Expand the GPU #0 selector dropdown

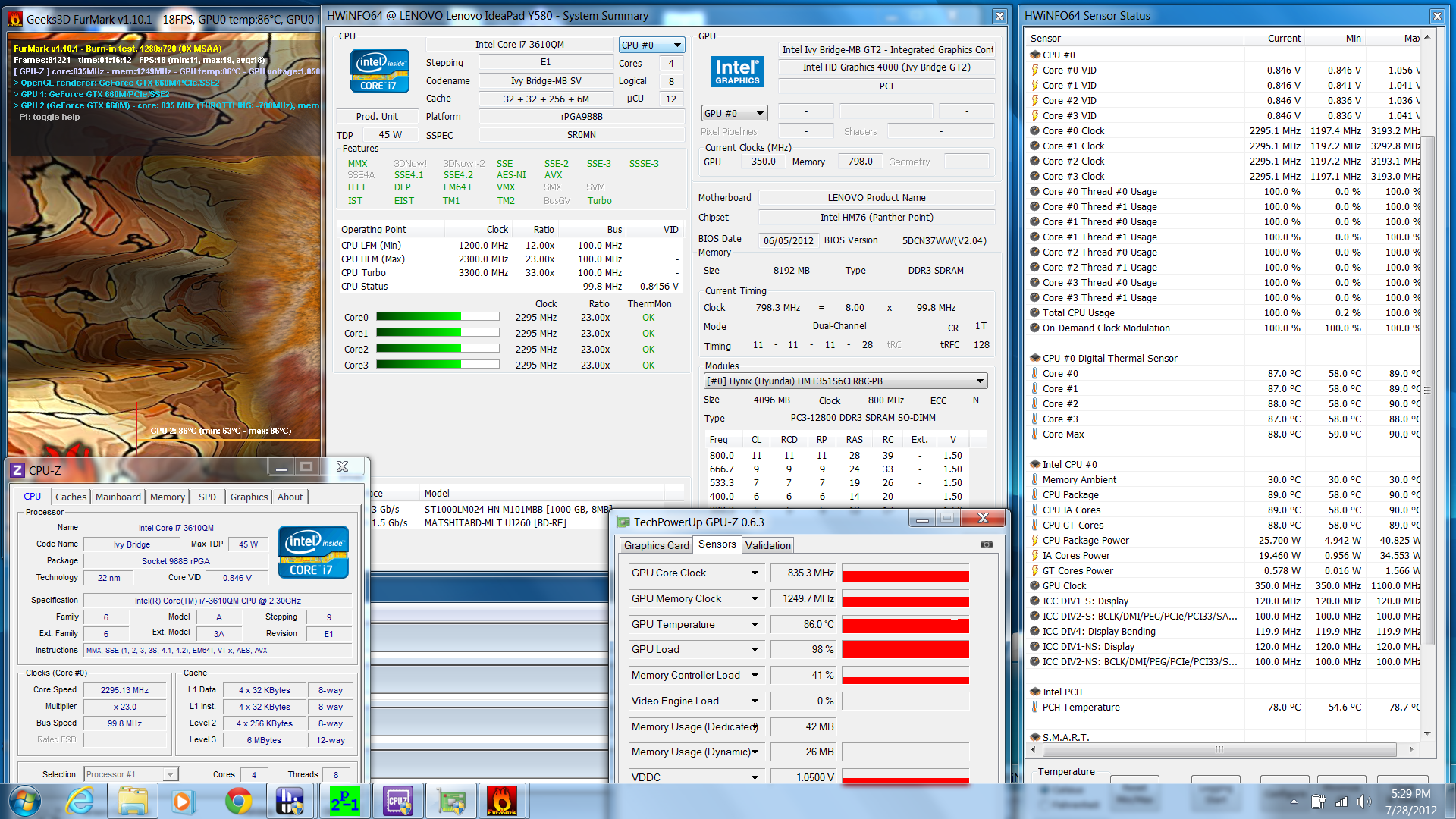(x=734, y=114)
